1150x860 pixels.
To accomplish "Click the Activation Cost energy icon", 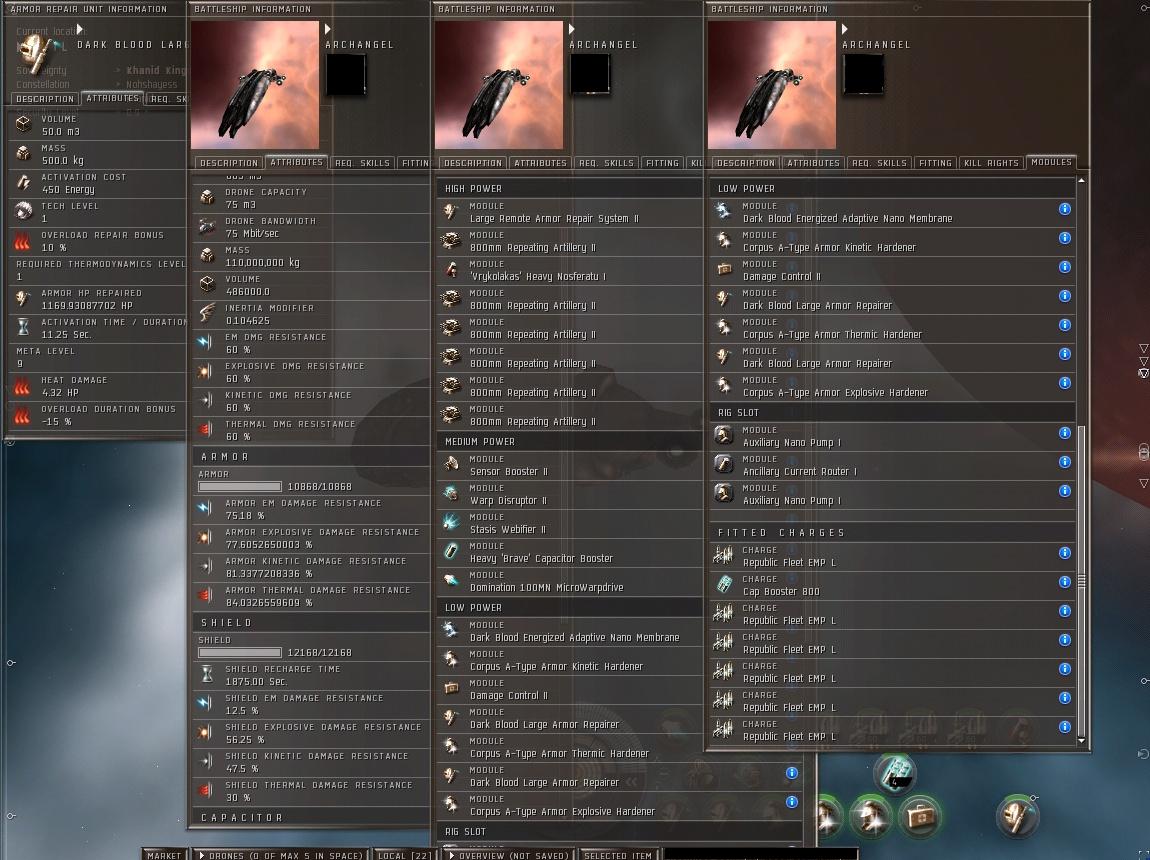I will point(23,183).
